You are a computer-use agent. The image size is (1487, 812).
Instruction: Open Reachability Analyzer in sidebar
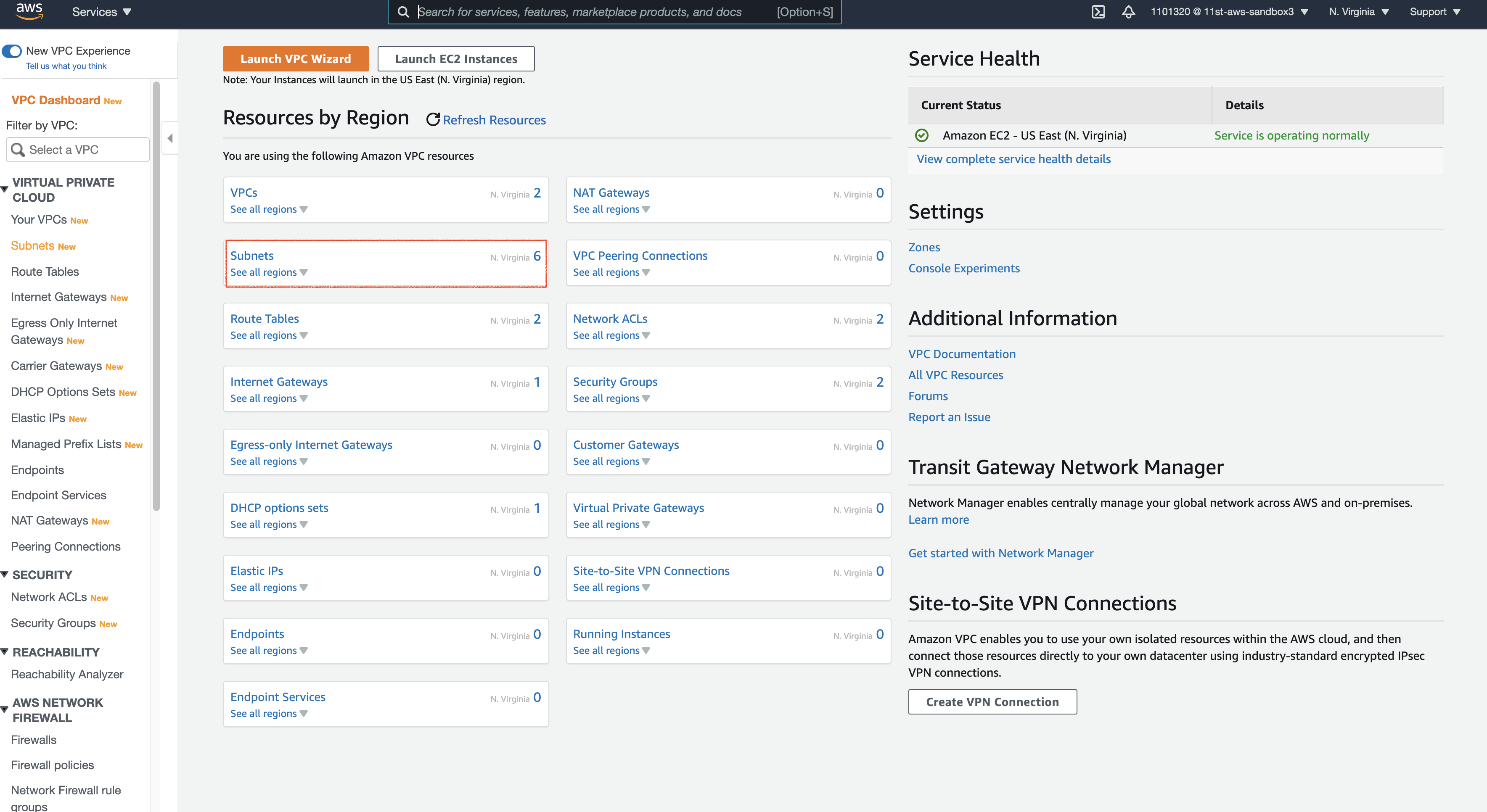pyautogui.click(x=67, y=674)
